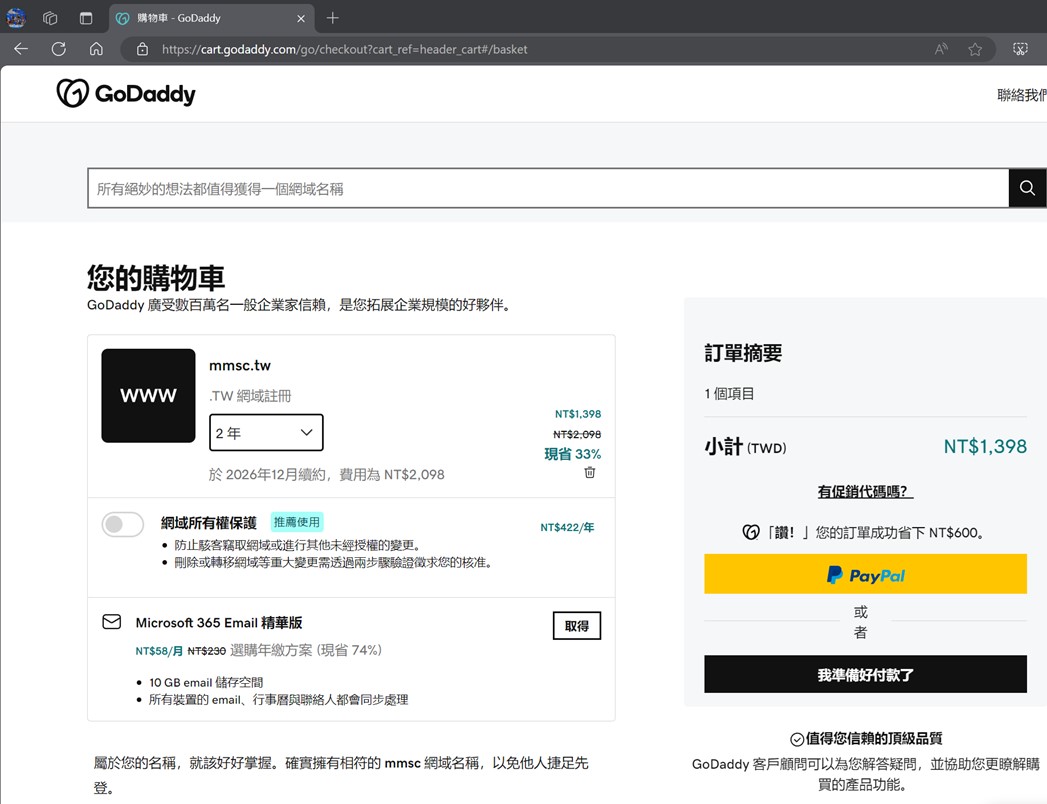1047x804 pixels.
Task: Click the lock site info icon
Action: click(x=142, y=49)
